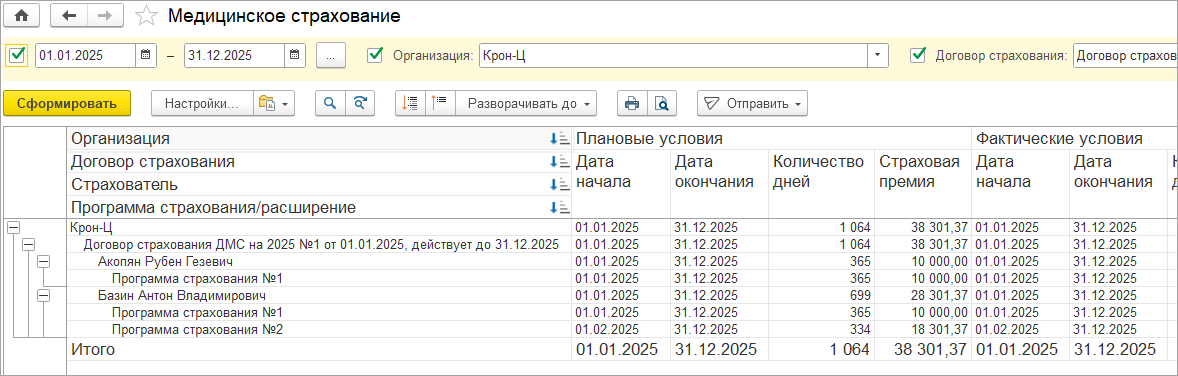The width and height of the screenshot is (1178, 376).
Task: Sort by the Организация header icon
Action: coord(560,139)
